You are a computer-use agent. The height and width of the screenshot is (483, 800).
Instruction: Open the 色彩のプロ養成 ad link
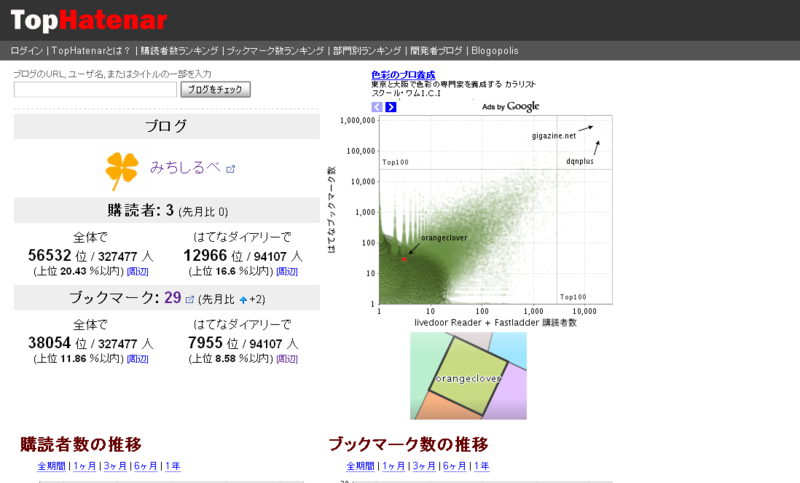(x=403, y=75)
